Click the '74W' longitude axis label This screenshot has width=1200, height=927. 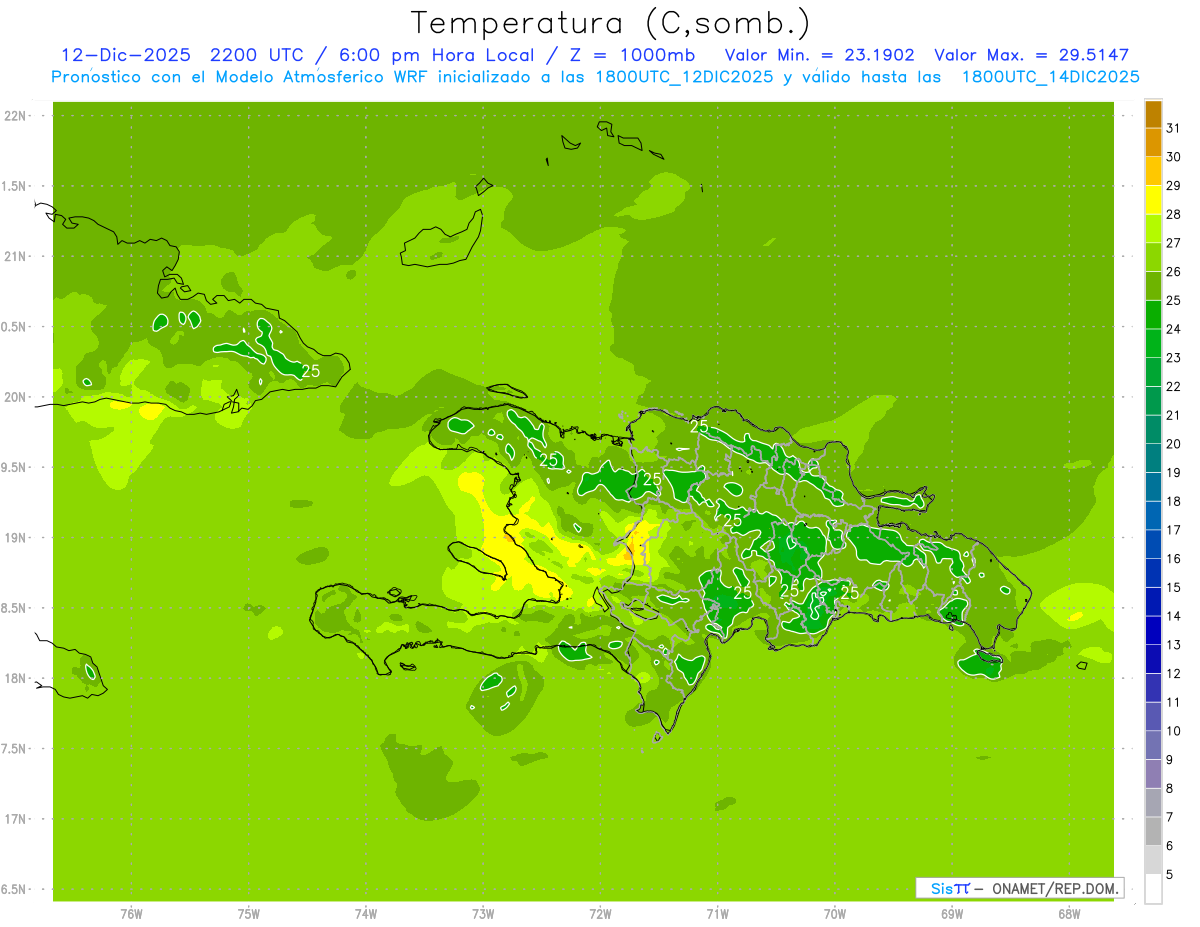click(x=366, y=913)
